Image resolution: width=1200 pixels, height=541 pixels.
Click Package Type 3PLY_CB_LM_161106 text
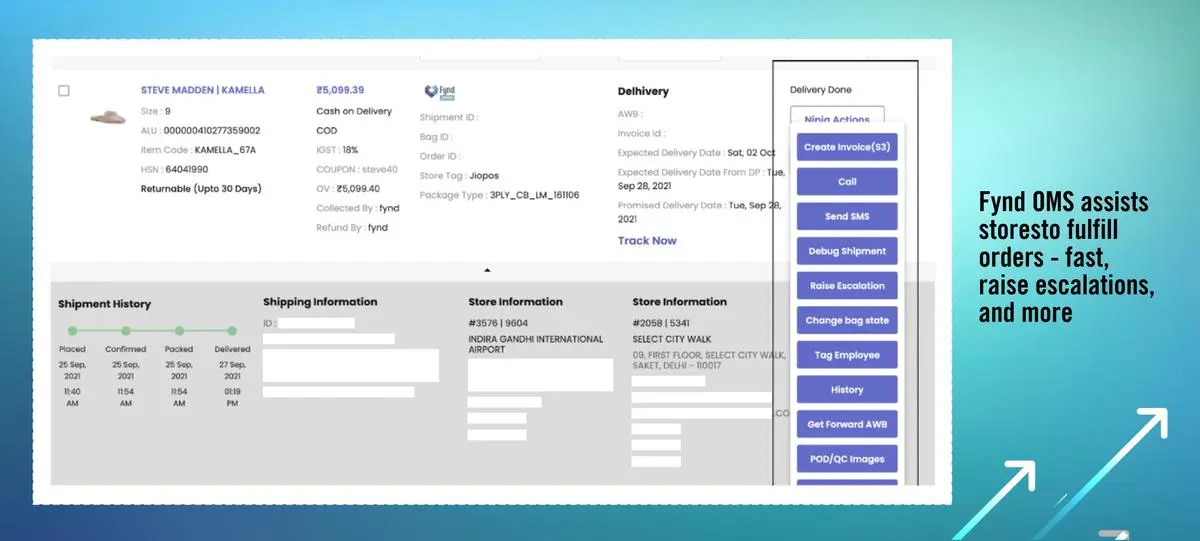(x=499, y=195)
